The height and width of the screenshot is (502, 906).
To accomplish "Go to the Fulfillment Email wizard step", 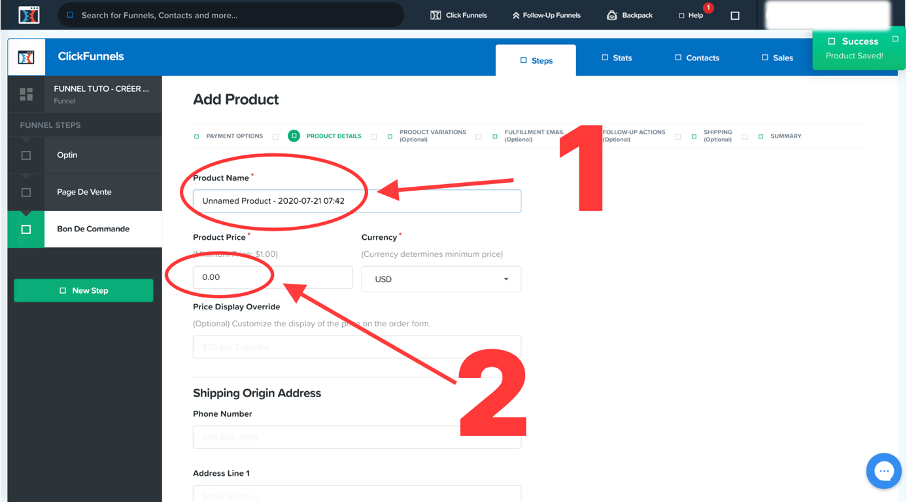I will pyautogui.click(x=528, y=136).
